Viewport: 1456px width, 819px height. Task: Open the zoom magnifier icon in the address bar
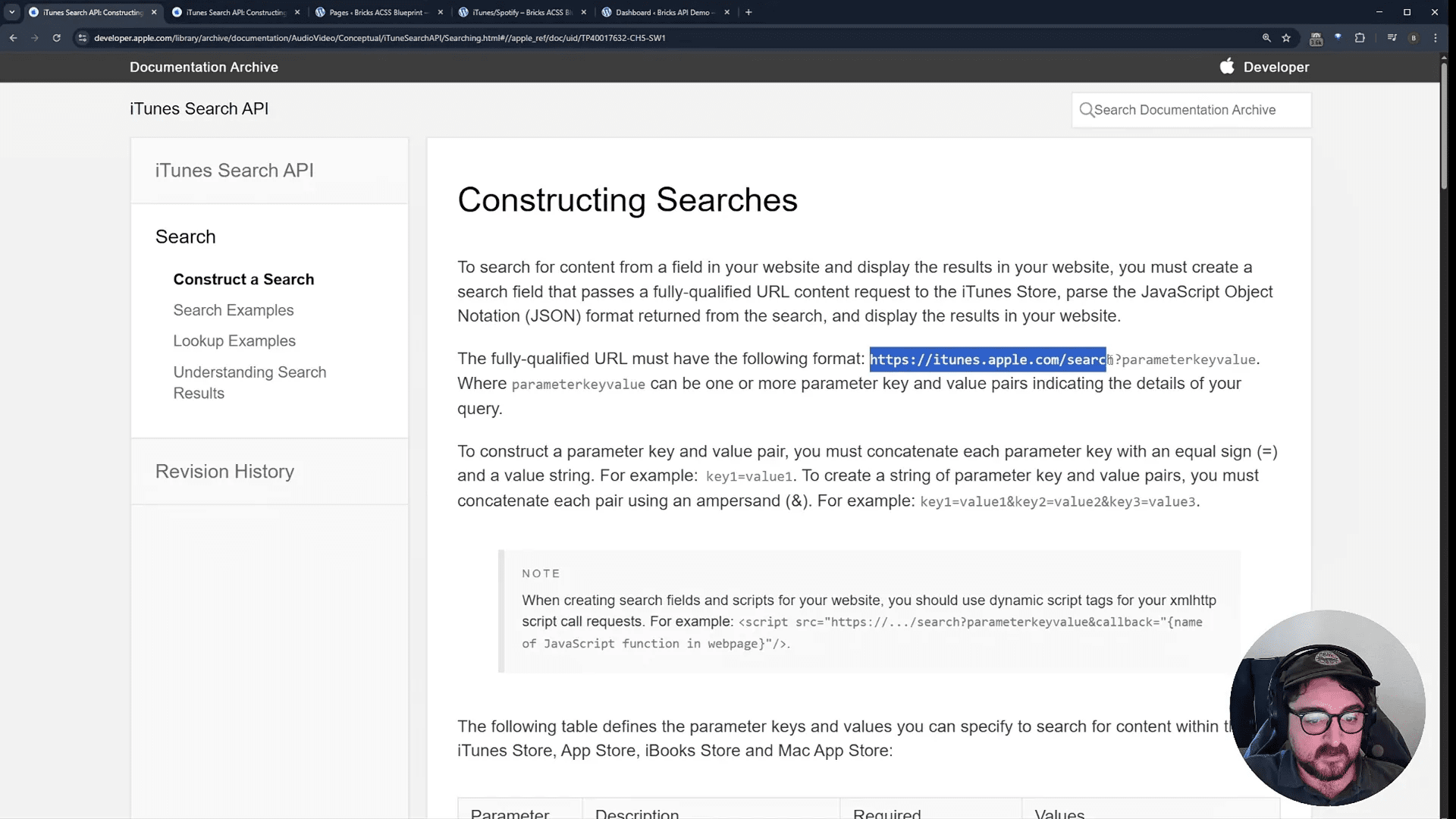pos(1266,38)
